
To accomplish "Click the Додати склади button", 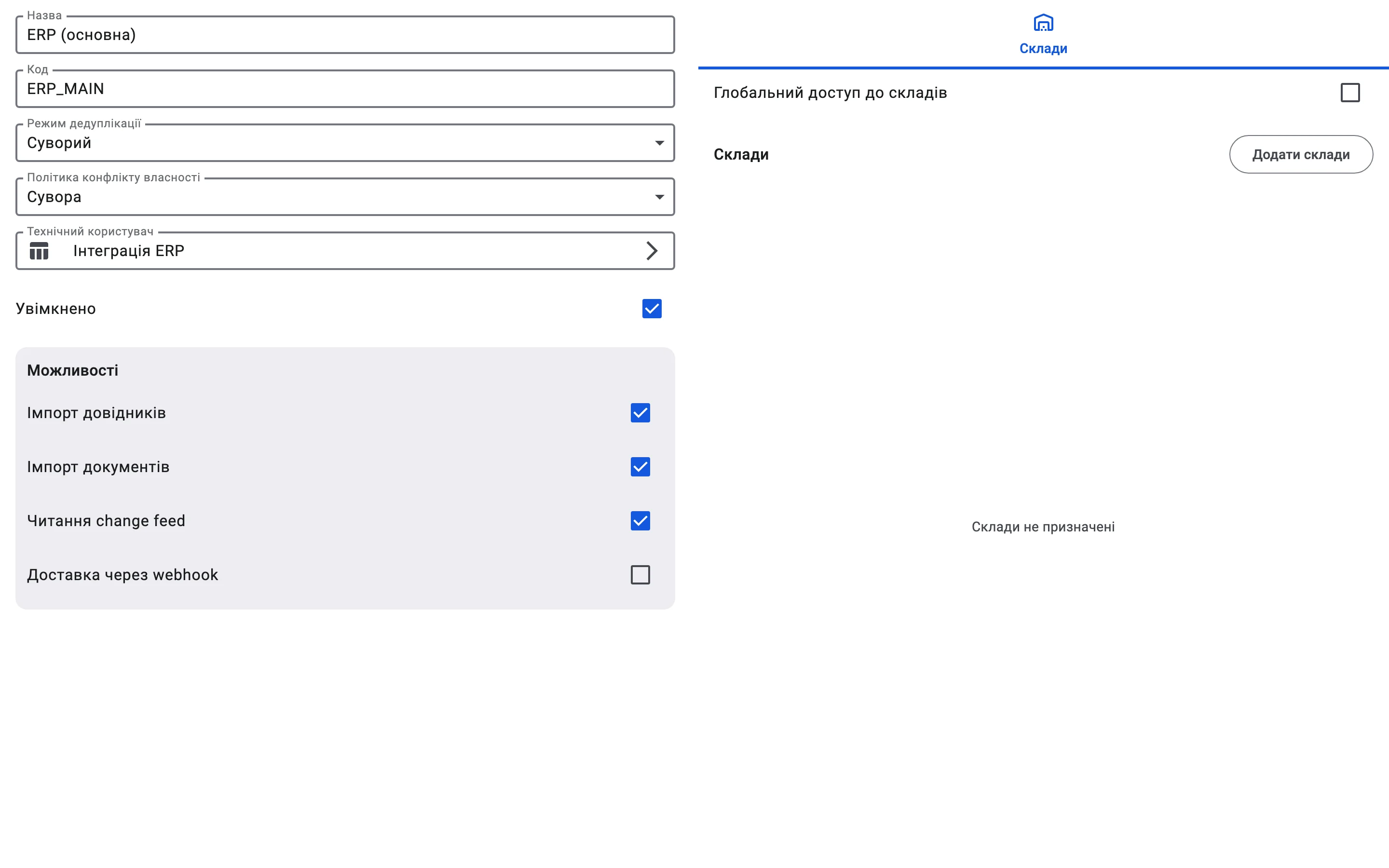I will tap(1301, 154).
